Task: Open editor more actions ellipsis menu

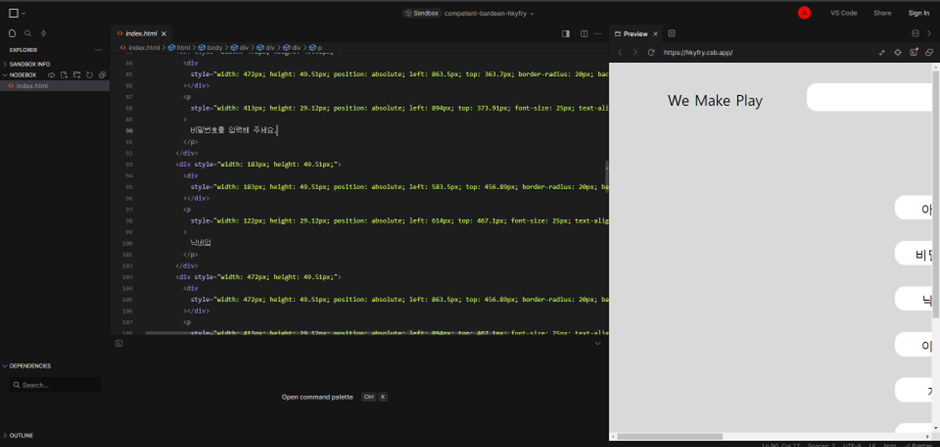Action: [598, 34]
